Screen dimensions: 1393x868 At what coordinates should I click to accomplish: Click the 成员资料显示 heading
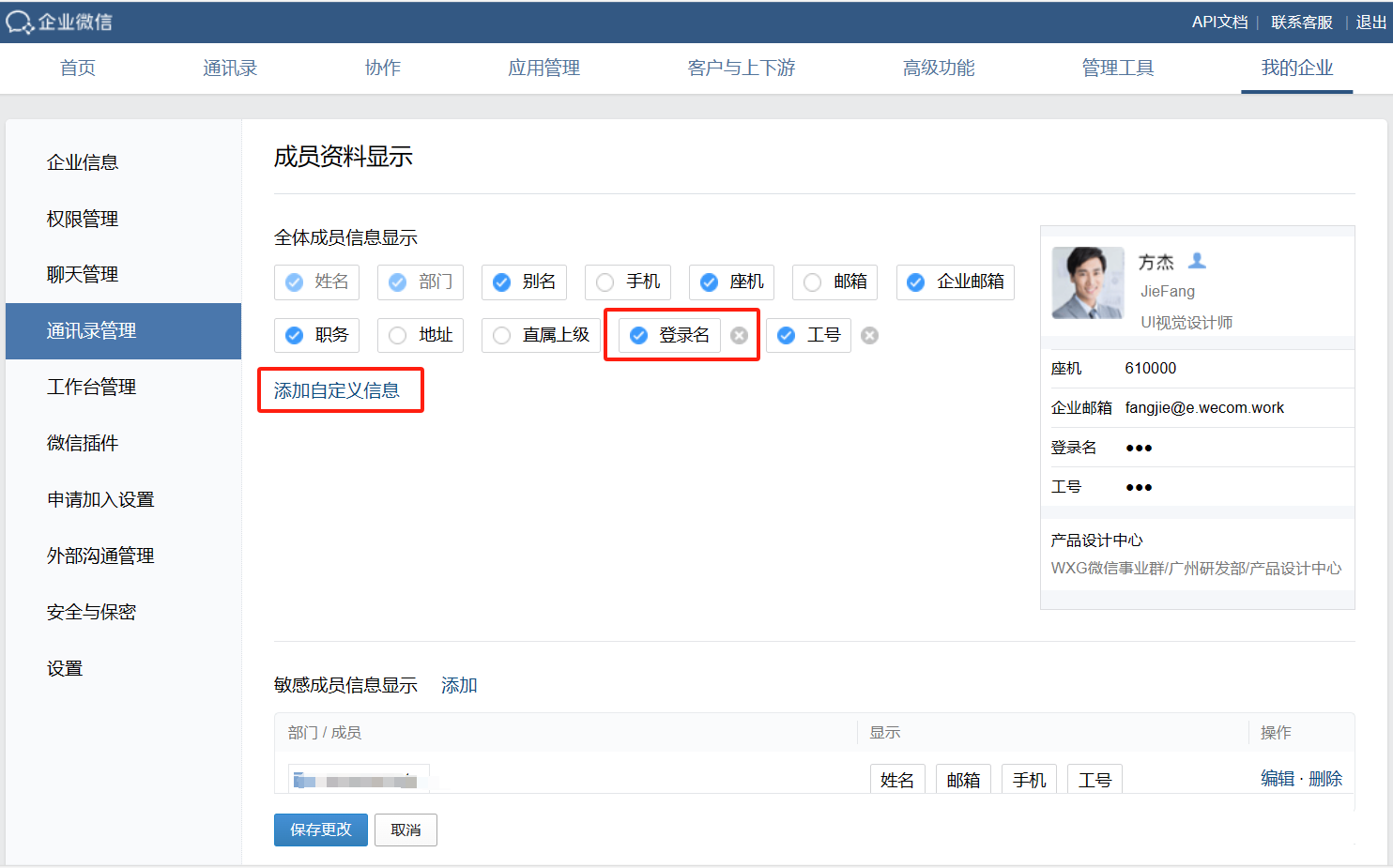tap(344, 157)
